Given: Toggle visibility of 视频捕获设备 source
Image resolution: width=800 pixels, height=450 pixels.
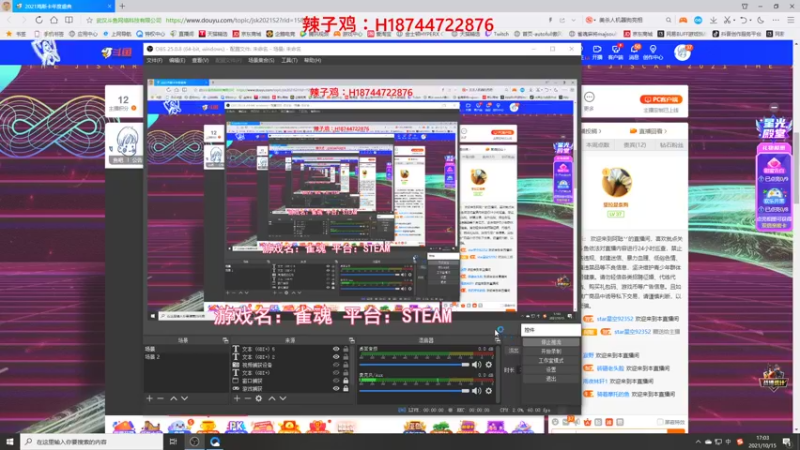Looking at the screenshot, I should (x=336, y=365).
